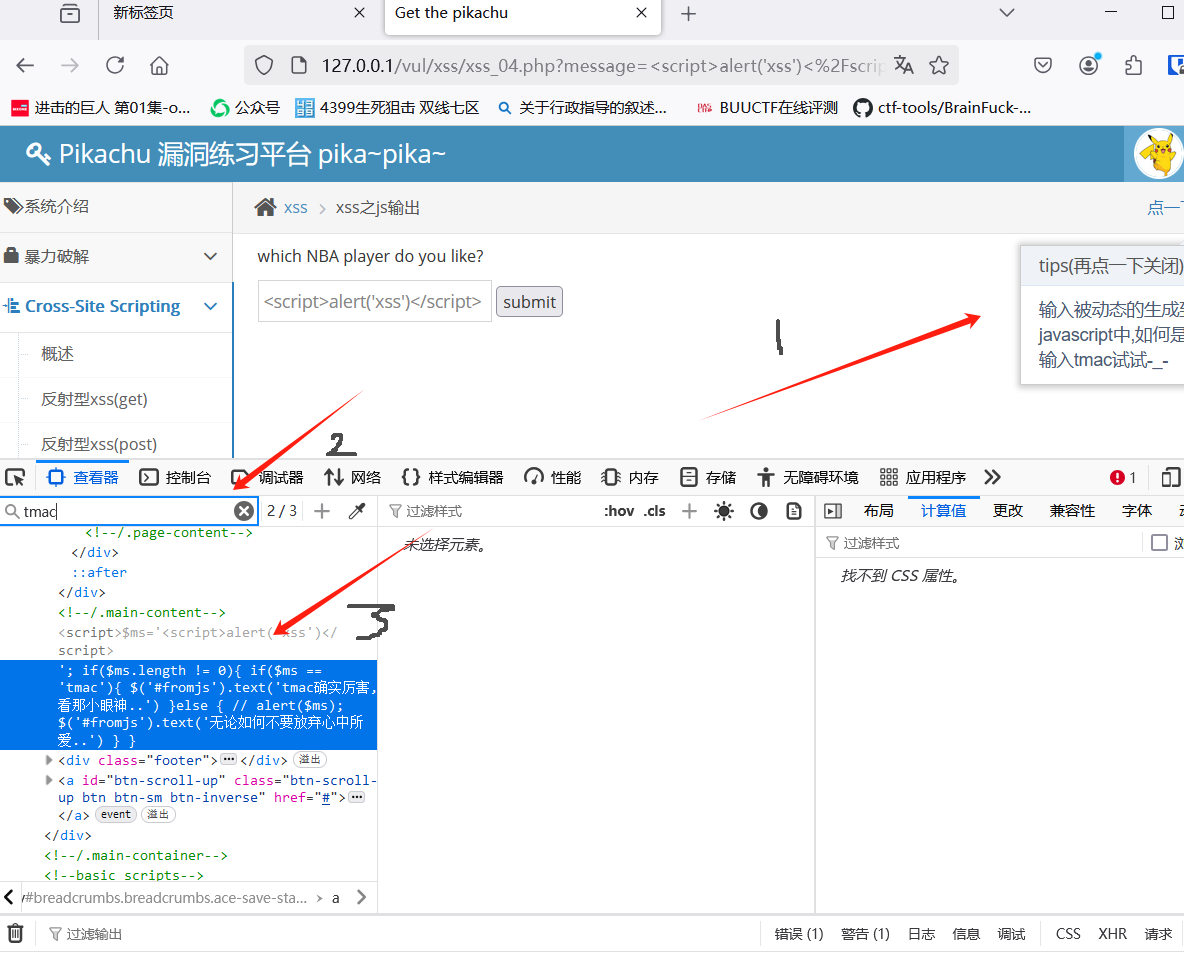The image size is (1184, 956).
Task: Toggle the three-pane inspector sidebar
Action: tap(833, 511)
